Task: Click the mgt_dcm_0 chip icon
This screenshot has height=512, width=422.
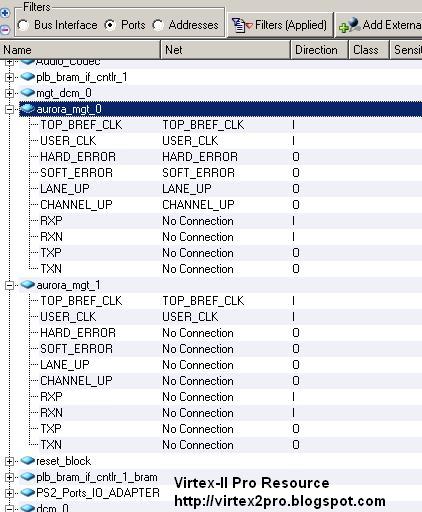Action: pos(28,93)
